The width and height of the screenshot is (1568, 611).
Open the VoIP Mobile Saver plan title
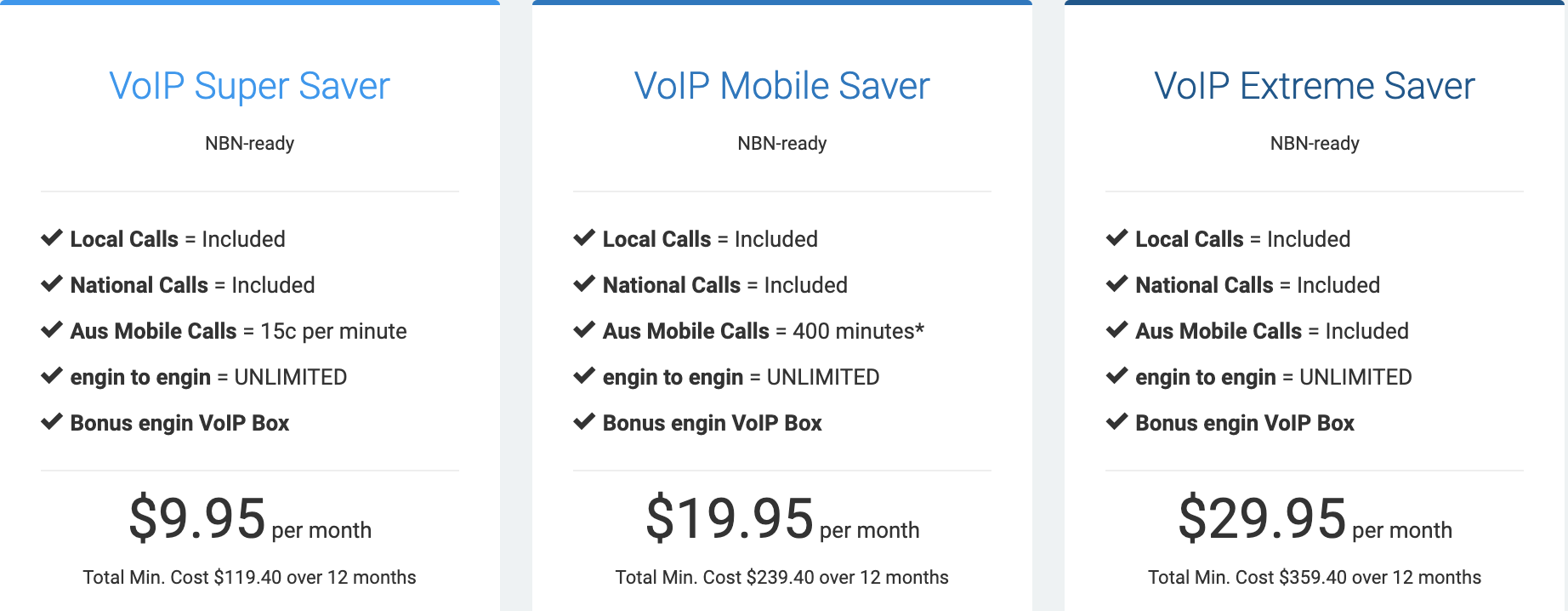(x=782, y=86)
